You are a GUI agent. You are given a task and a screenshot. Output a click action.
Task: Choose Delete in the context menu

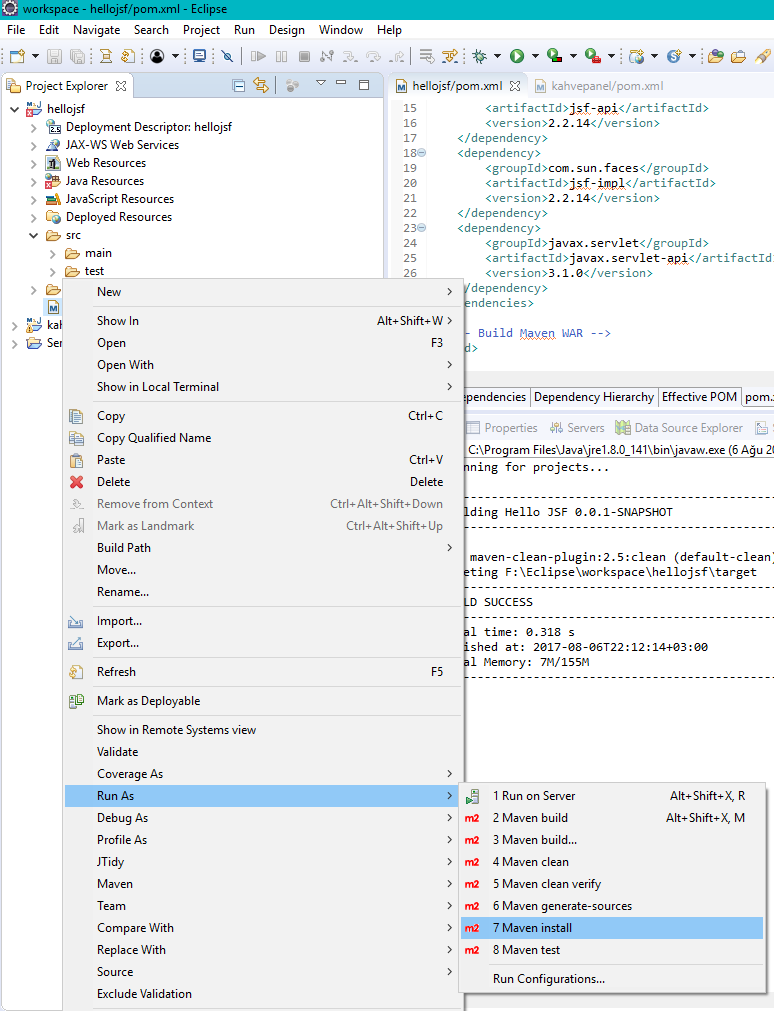click(264, 482)
